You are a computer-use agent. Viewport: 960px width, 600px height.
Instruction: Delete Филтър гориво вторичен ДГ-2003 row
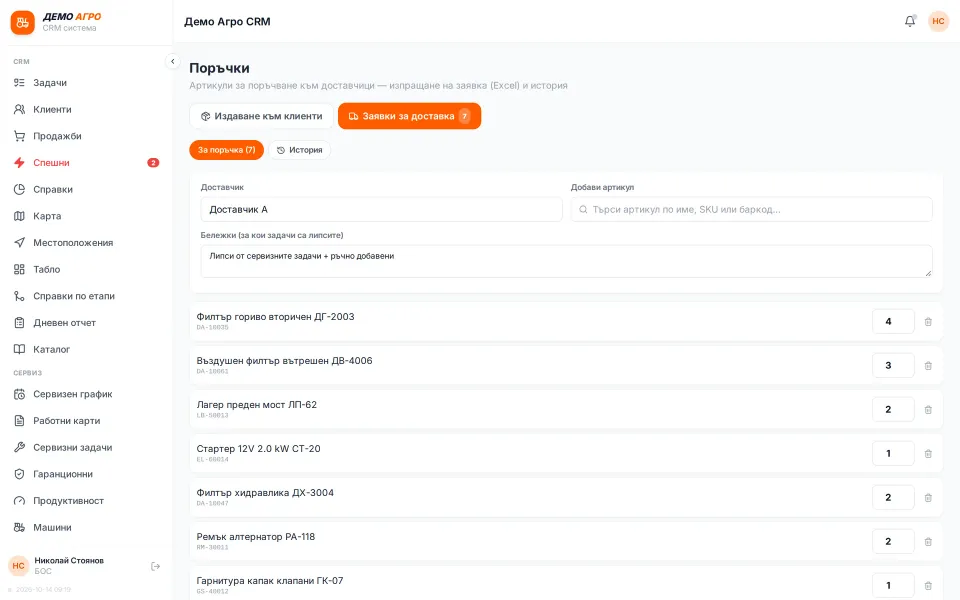coord(928,321)
